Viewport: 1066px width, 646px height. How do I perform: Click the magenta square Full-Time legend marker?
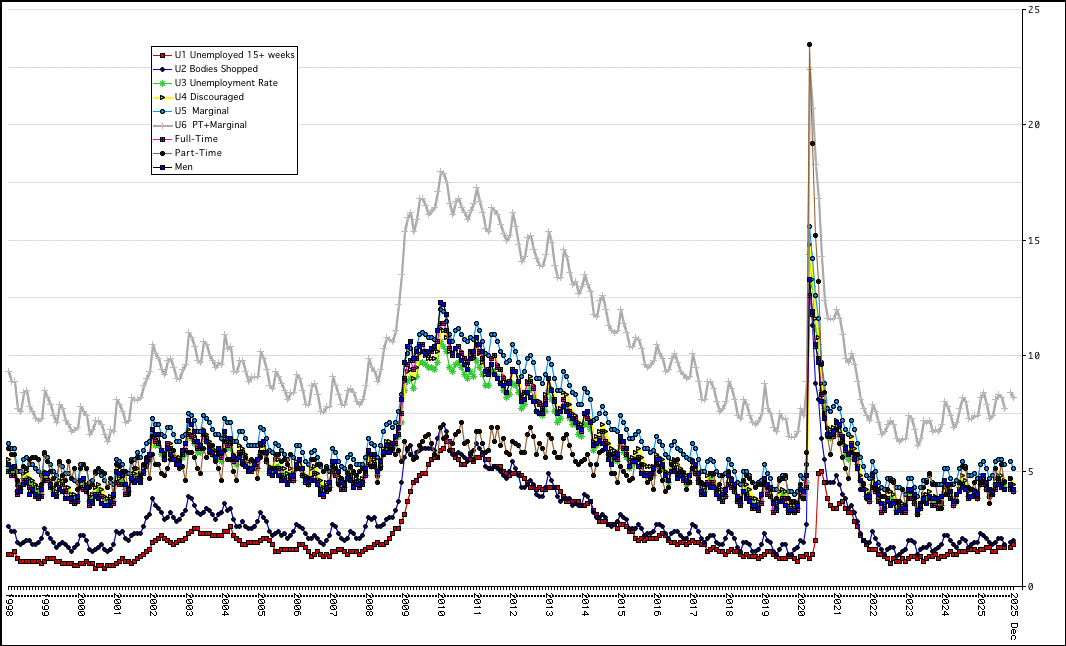point(161,139)
